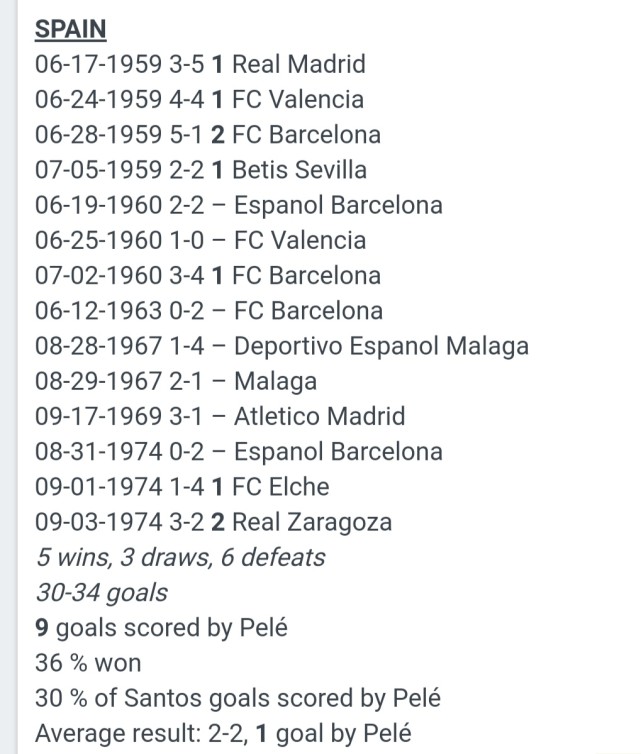Click the 06-19-1960 Espanol Barcelona line
The width and height of the screenshot is (641, 754).
pos(238,205)
